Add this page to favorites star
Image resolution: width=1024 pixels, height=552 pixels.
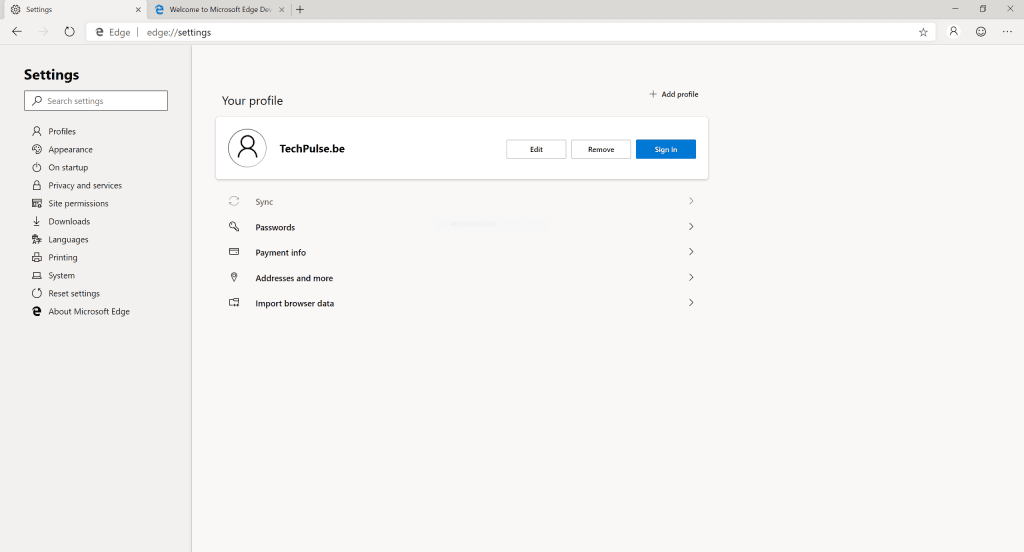coord(923,32)
